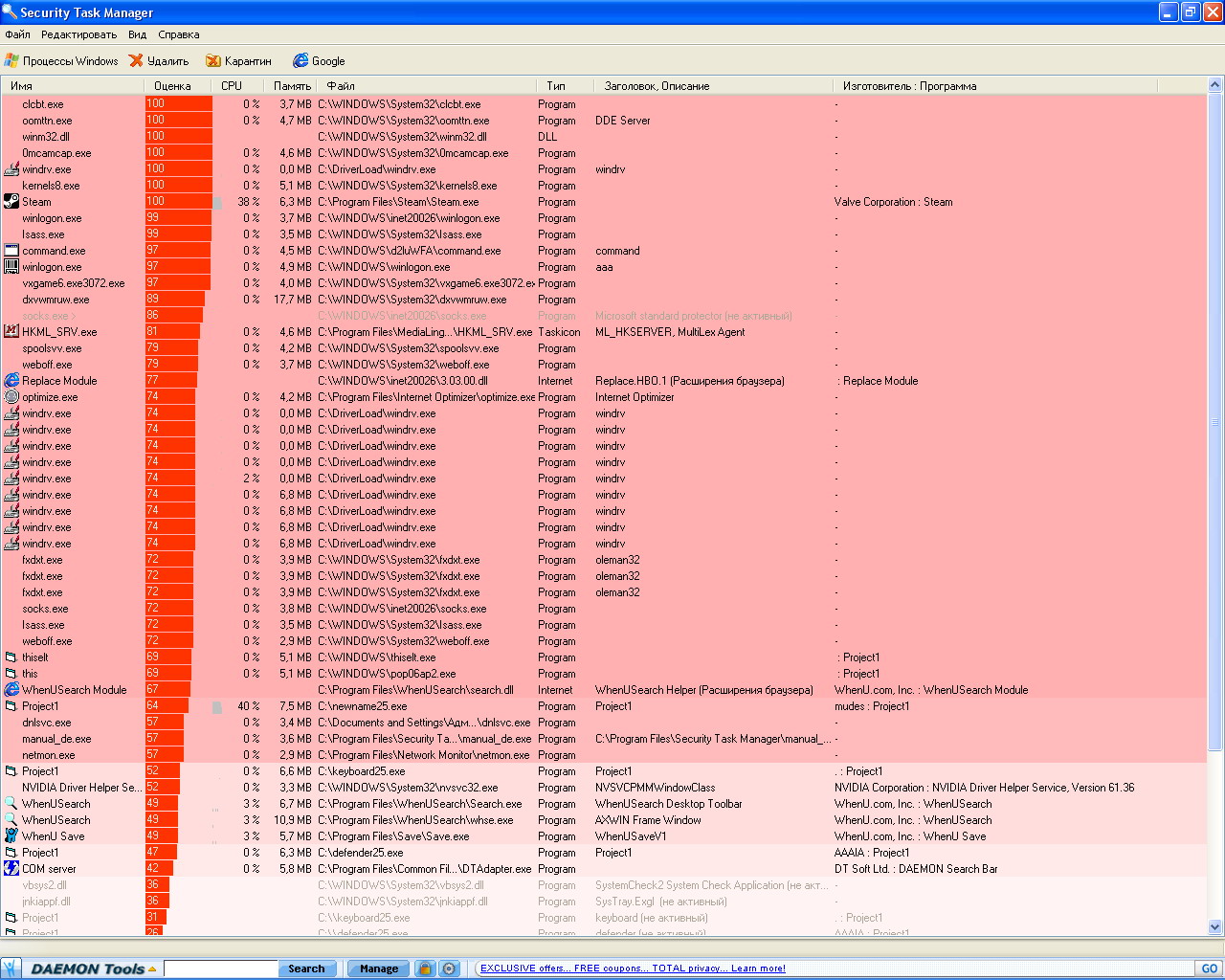Click the DDE Server description text
Image resolution: width=1225 pixels, height=980 pixels.
pos(622,121)
